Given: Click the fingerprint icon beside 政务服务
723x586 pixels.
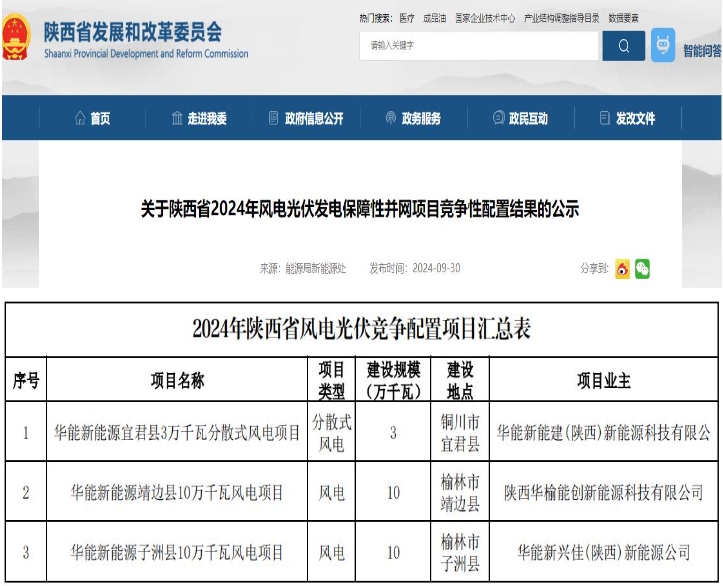Looking at the screenshot, I should [x=391, y=119].
